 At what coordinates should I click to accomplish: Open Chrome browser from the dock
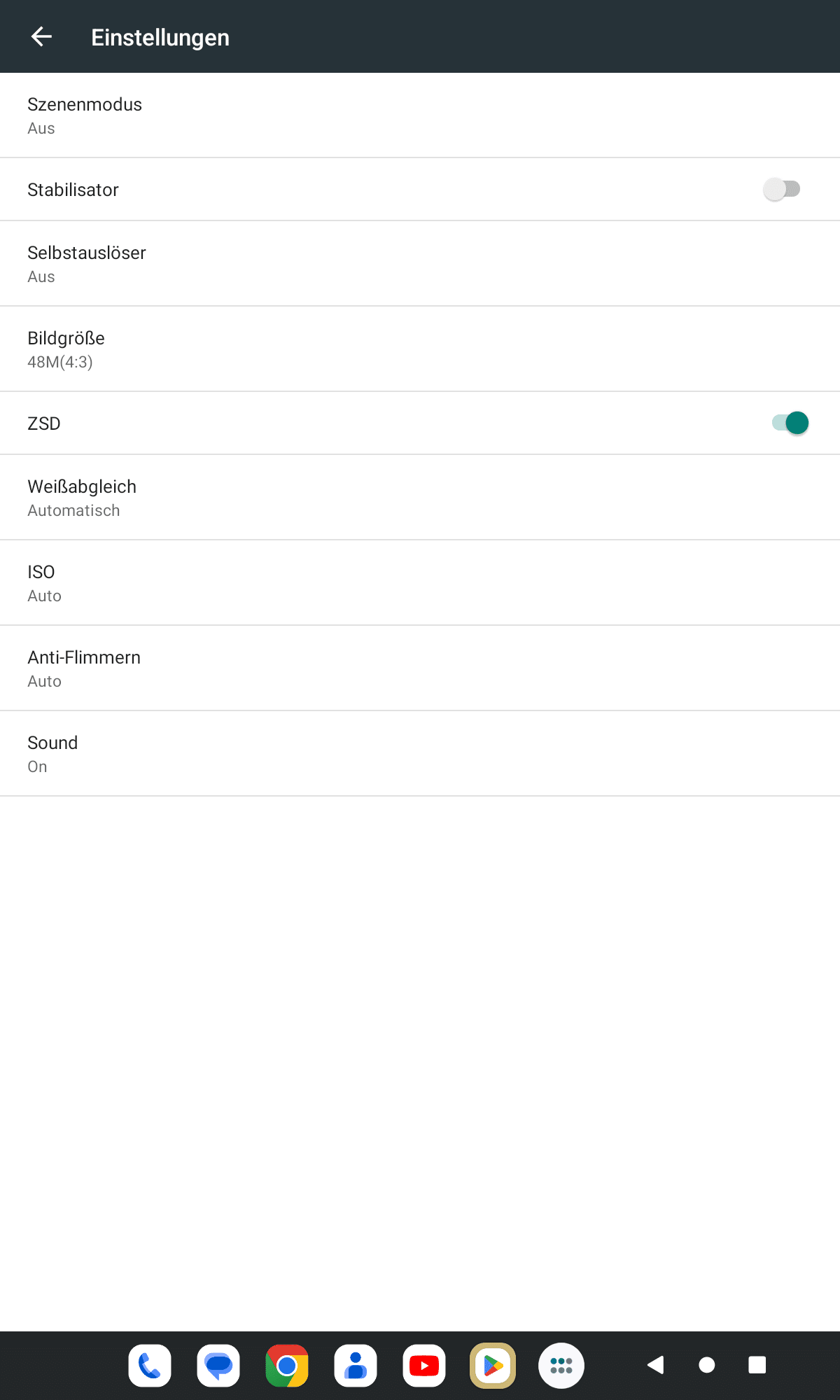coord(287,1365)
